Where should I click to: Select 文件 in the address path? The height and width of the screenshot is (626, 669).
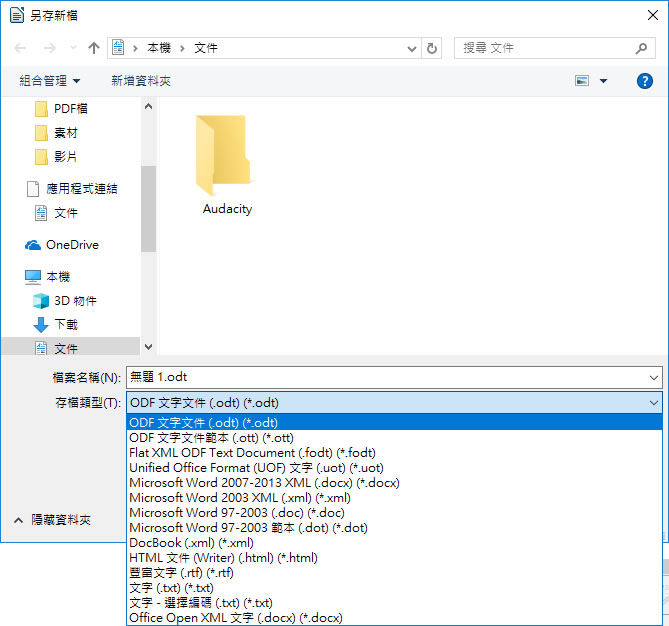pos(206,48)
